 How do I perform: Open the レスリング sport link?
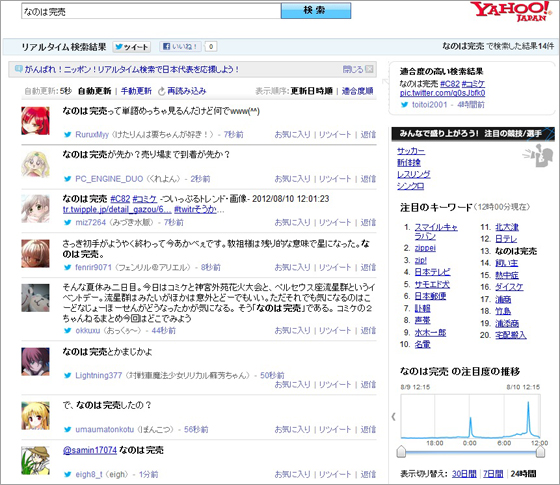point(414,175)
